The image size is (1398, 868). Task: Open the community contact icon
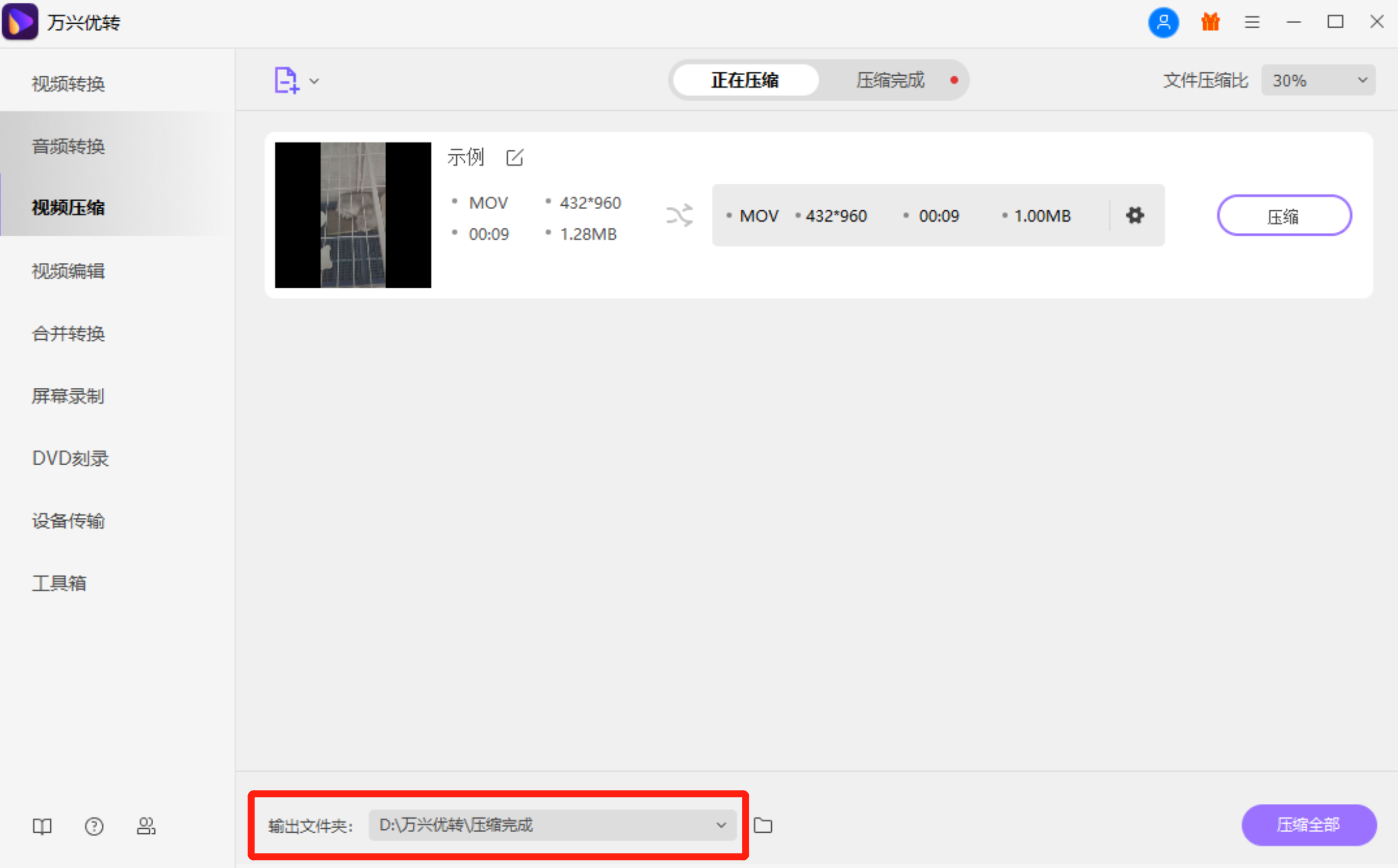[146, 826]
